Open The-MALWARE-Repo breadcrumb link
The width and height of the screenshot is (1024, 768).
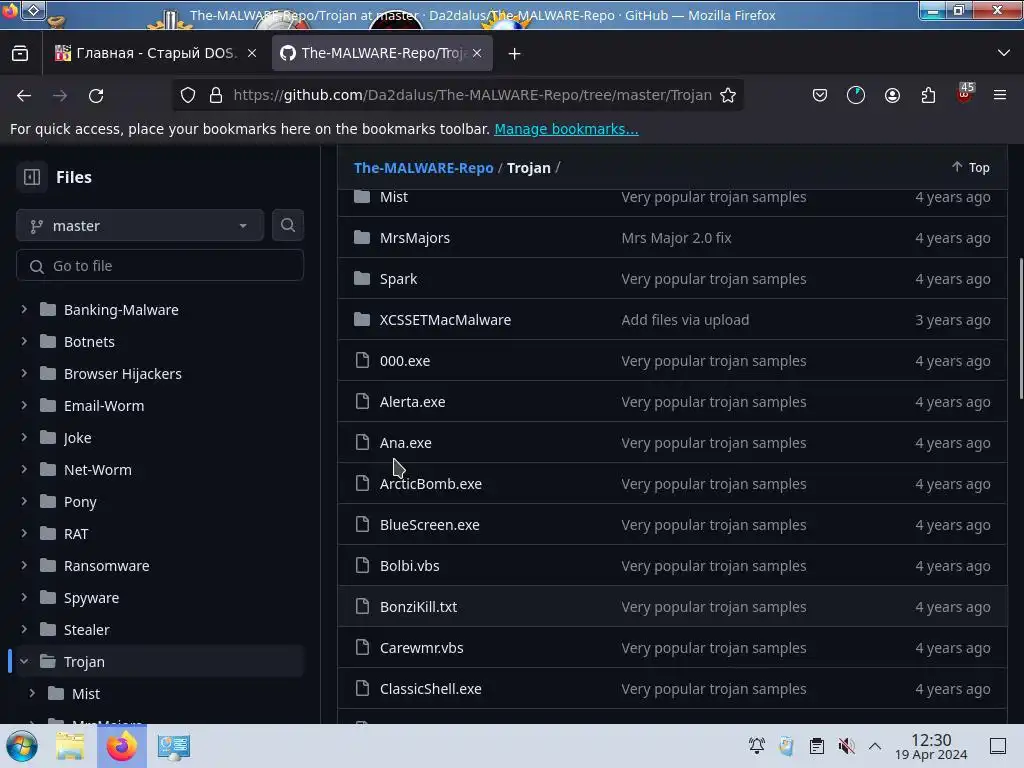tap(423, 168)
